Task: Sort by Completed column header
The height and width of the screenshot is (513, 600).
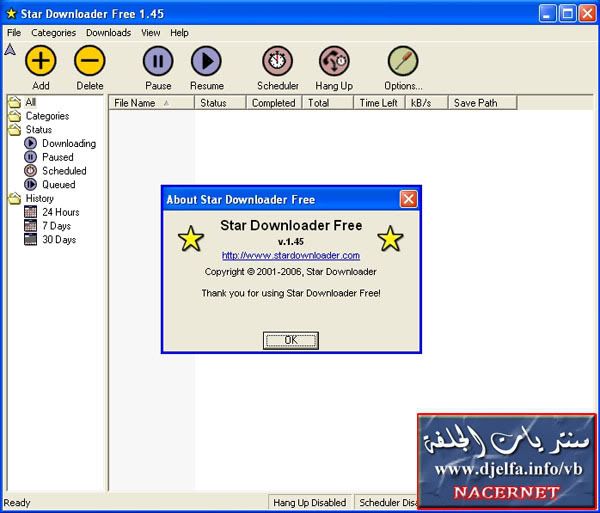Action: 274,103
